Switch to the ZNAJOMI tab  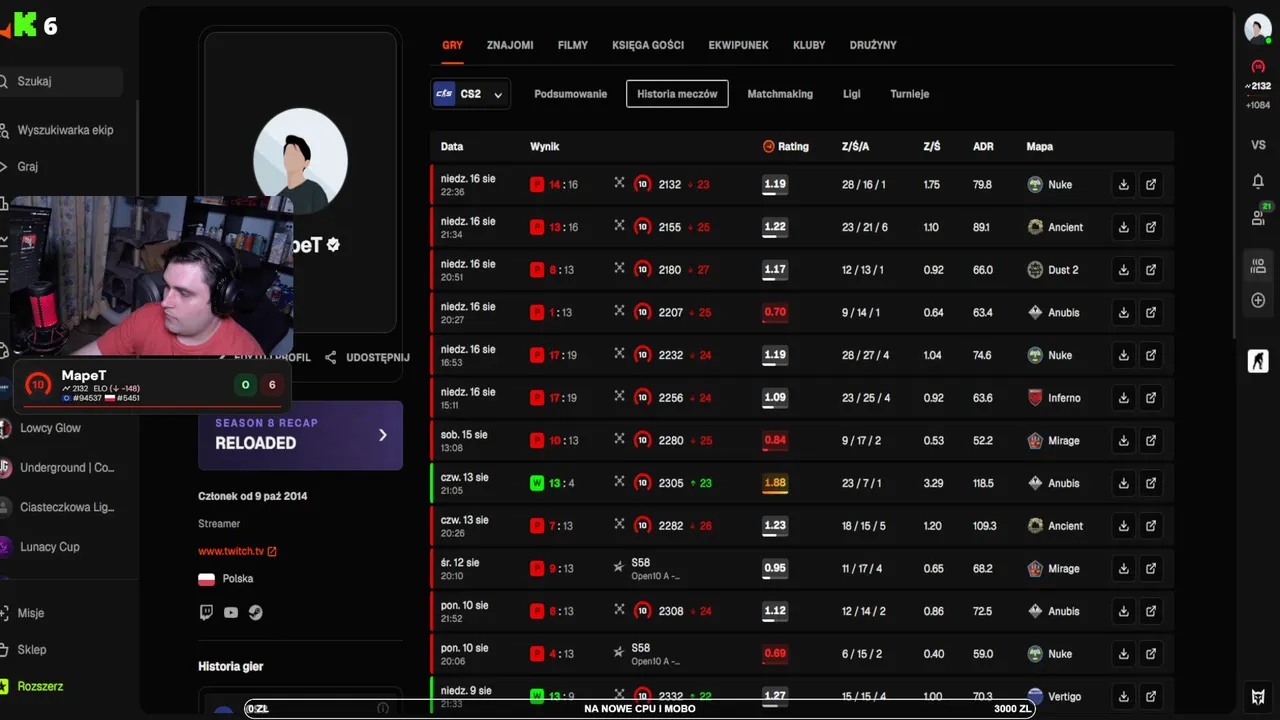[x=510, y=45]
